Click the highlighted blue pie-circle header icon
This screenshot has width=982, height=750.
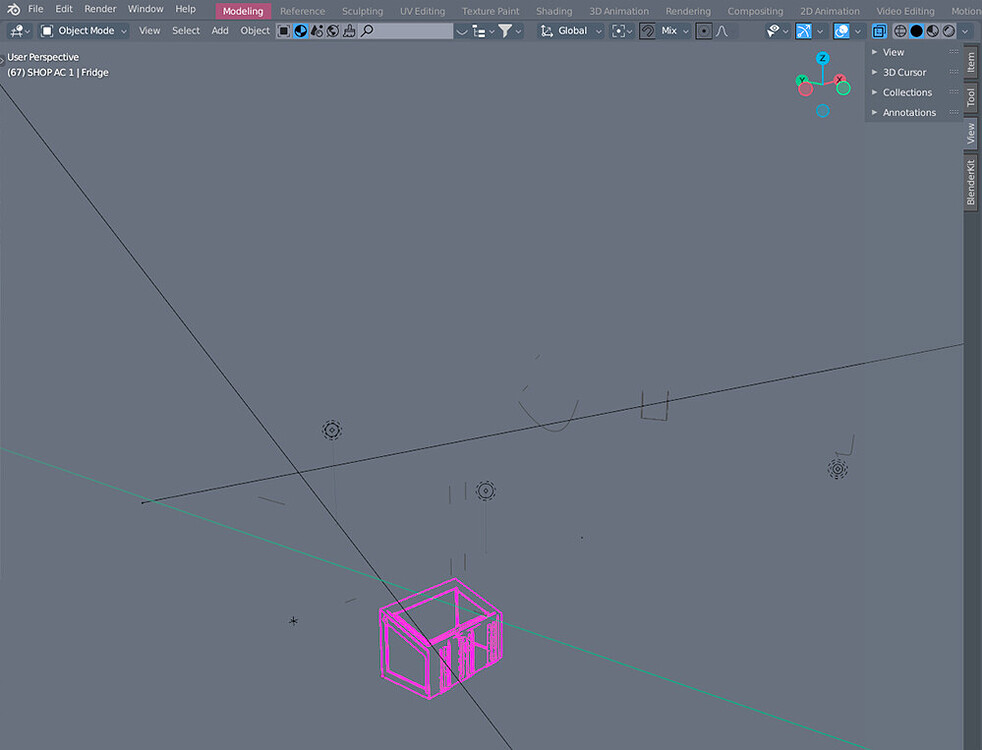coord(301,31)
